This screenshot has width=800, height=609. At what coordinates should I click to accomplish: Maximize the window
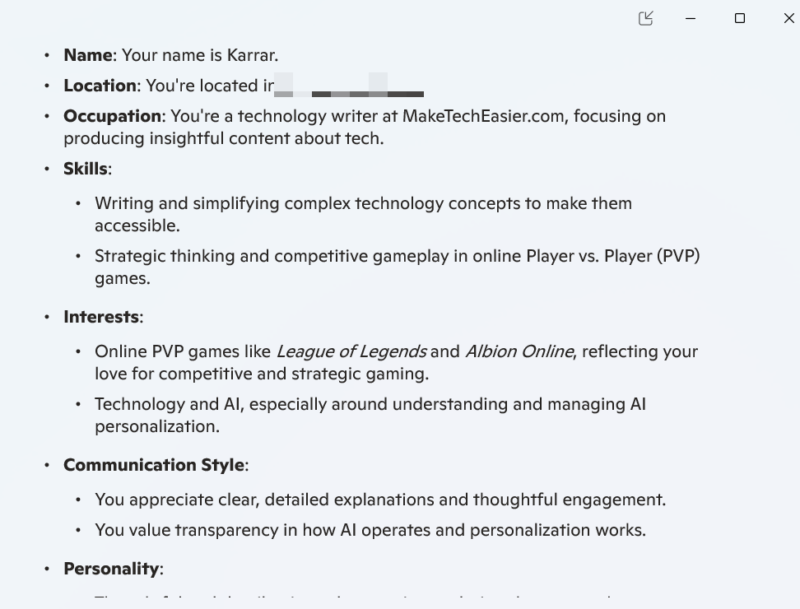pyautogui.click(x=739, y=18)
